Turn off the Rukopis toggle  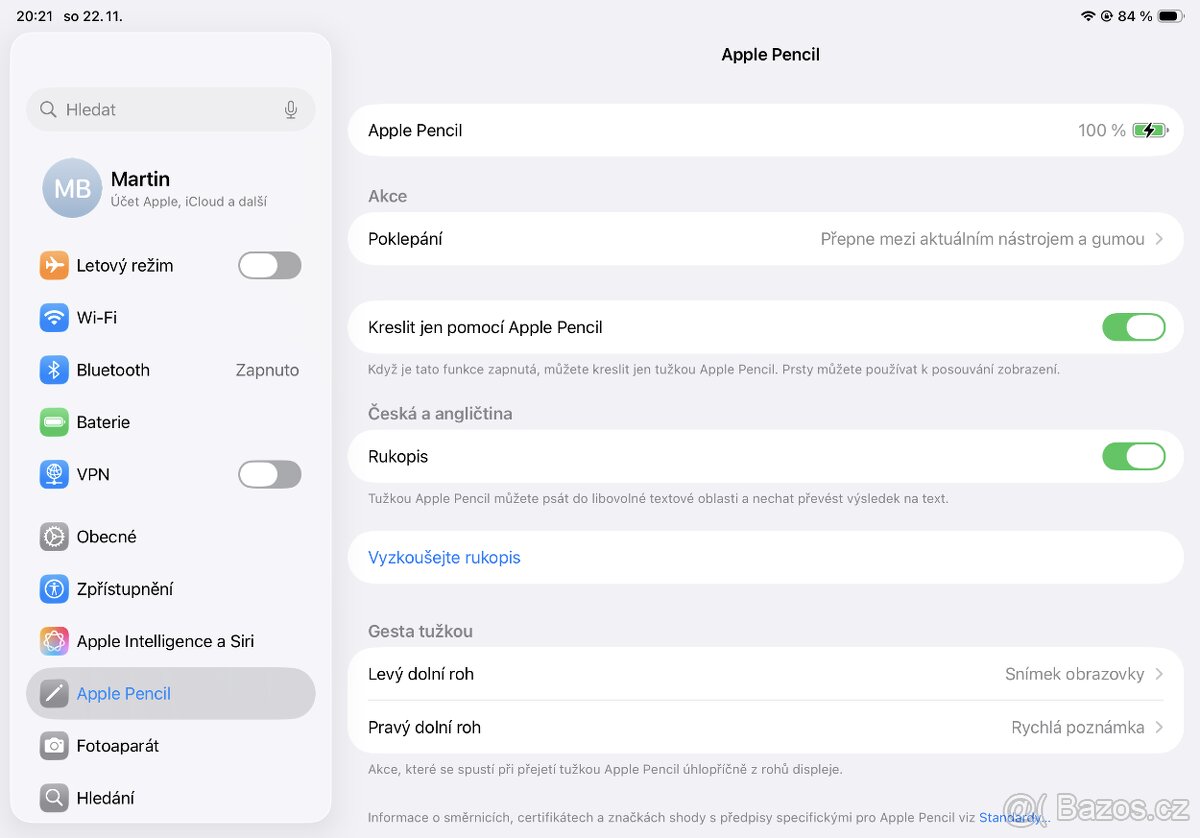[1134, 456]
